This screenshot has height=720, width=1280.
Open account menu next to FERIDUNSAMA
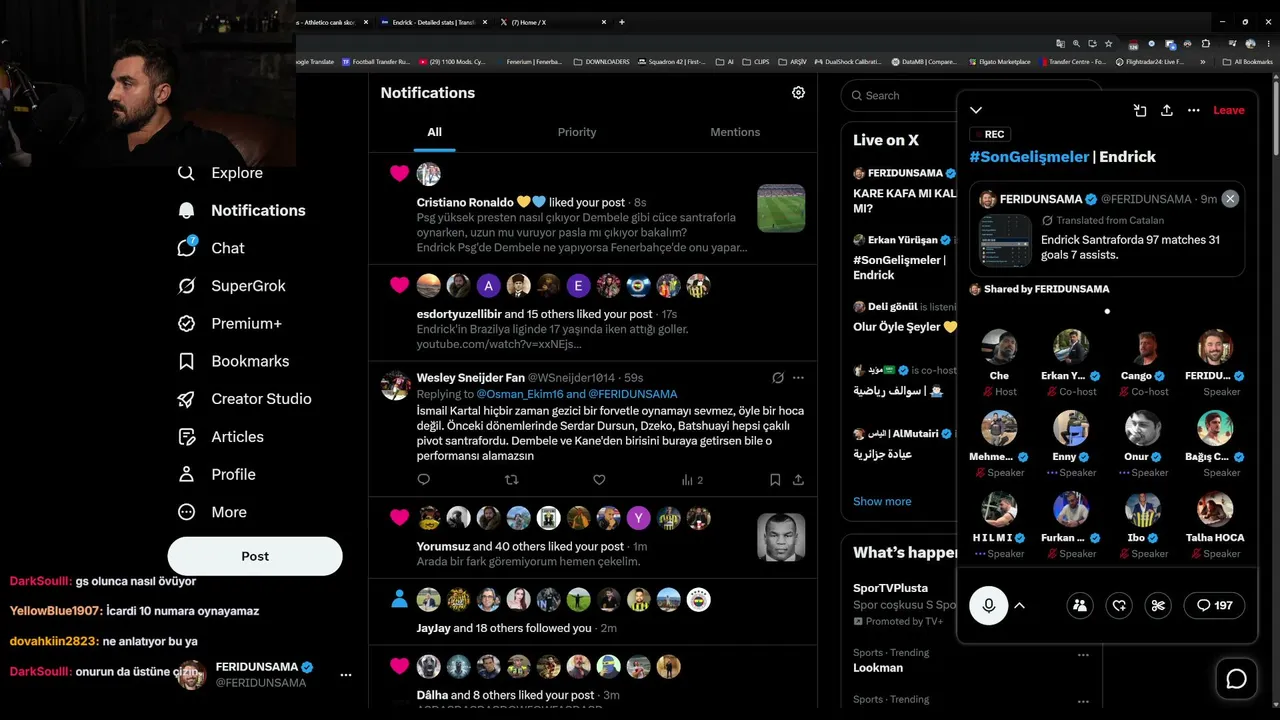tap(345, 675)
